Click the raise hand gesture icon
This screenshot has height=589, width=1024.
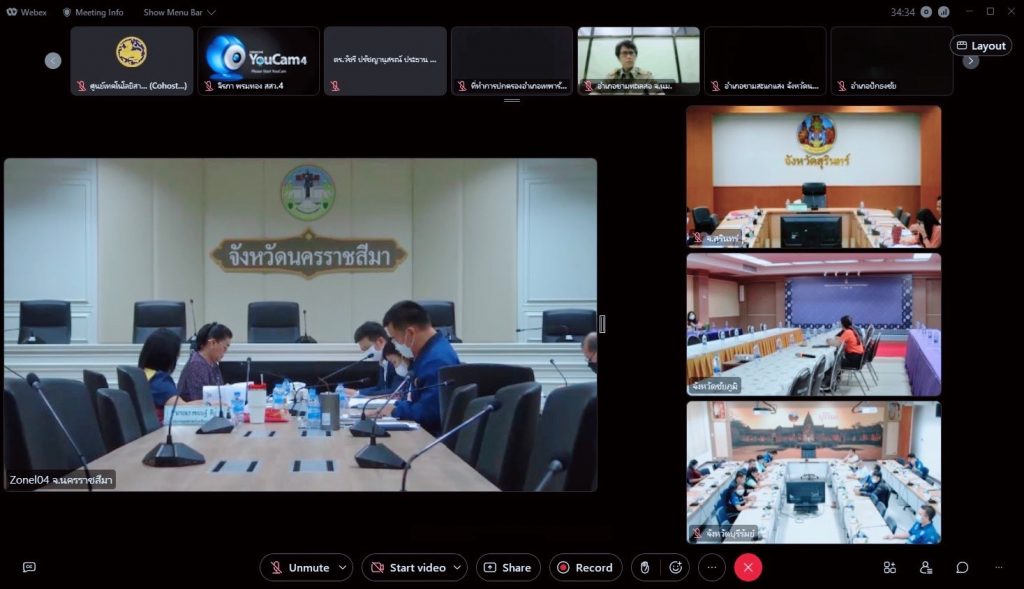645,567
